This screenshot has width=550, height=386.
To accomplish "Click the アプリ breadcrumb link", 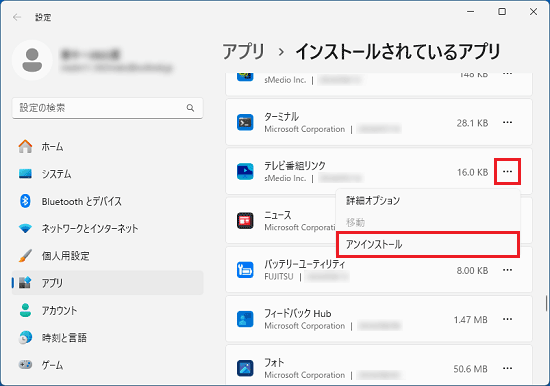I will click(244, 52).
